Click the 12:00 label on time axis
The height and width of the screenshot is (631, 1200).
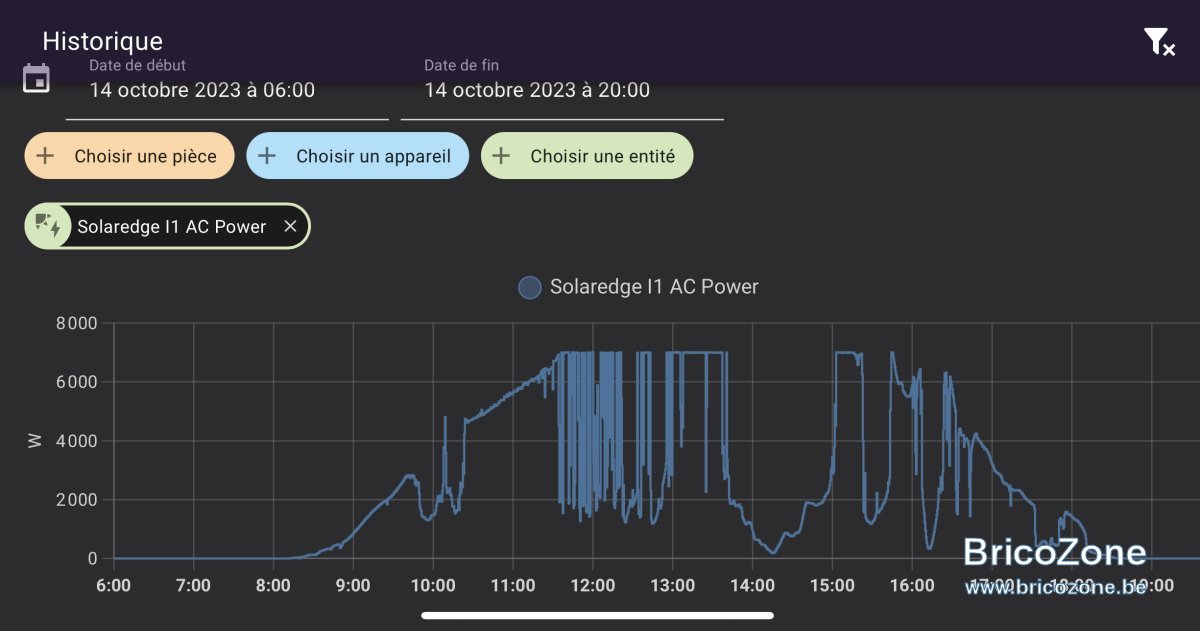coord(592,585)
